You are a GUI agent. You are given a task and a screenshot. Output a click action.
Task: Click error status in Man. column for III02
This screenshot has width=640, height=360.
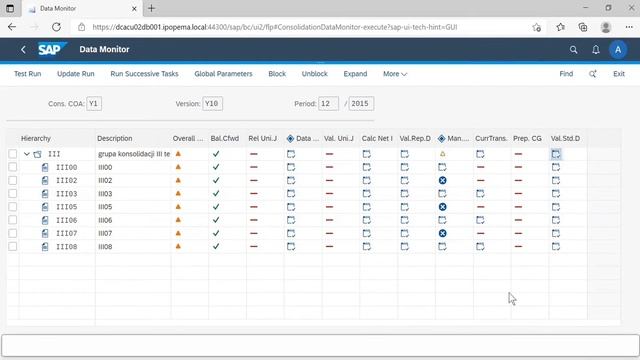click(x=442, y=180)
